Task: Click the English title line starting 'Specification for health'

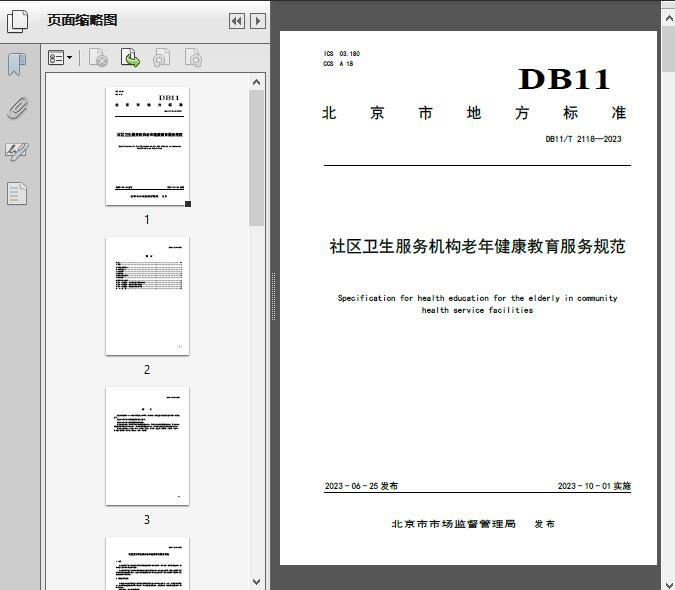Action: click(477, 298)
